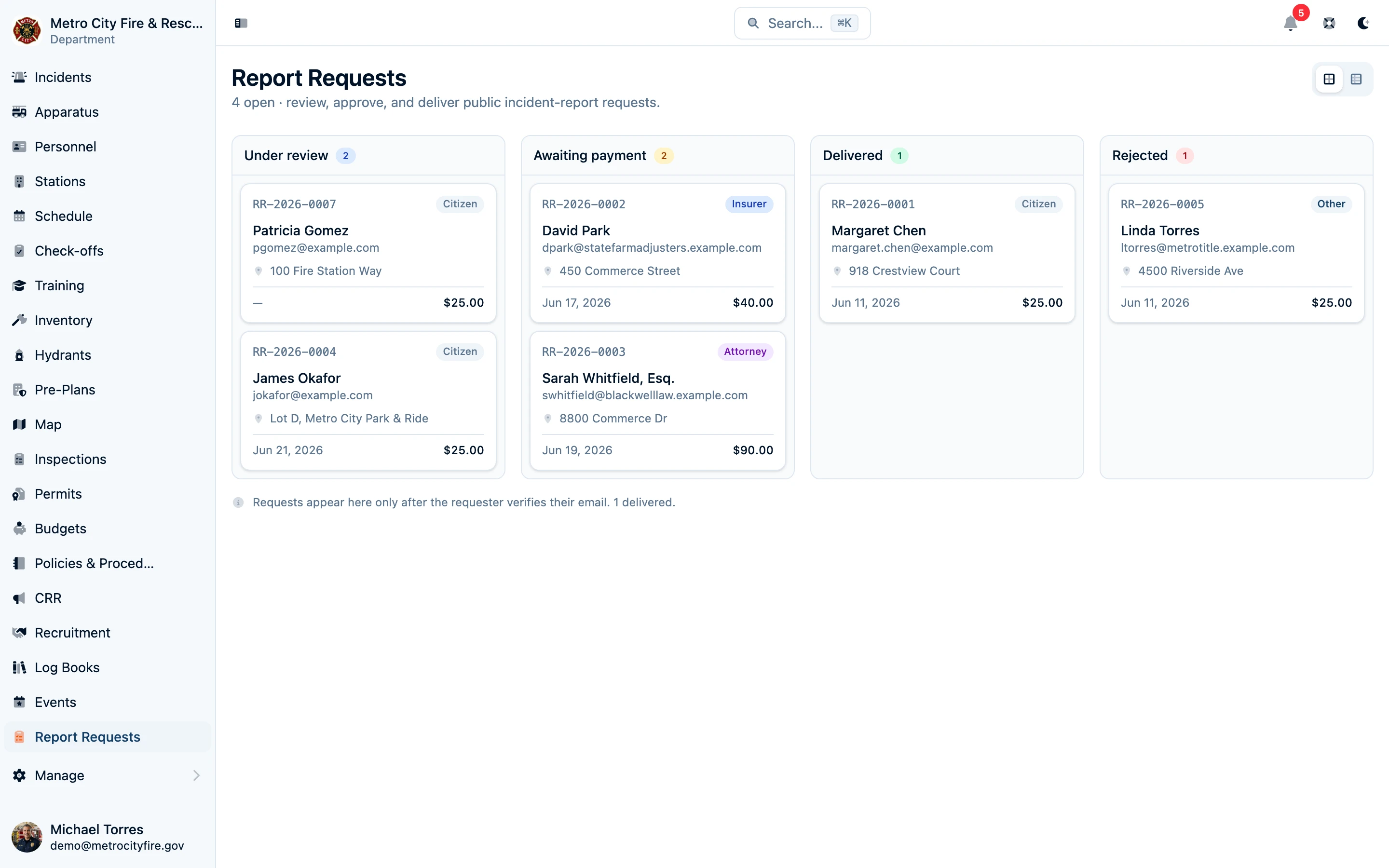Viewport: 1389px width, 868px height.
Task: Navigate to Apparatus section
Action: pyautogui.click(x=108, y=112)
